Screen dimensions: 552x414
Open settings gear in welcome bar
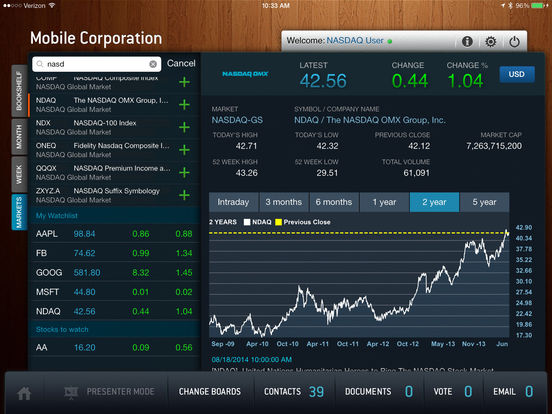coord(490,42)
